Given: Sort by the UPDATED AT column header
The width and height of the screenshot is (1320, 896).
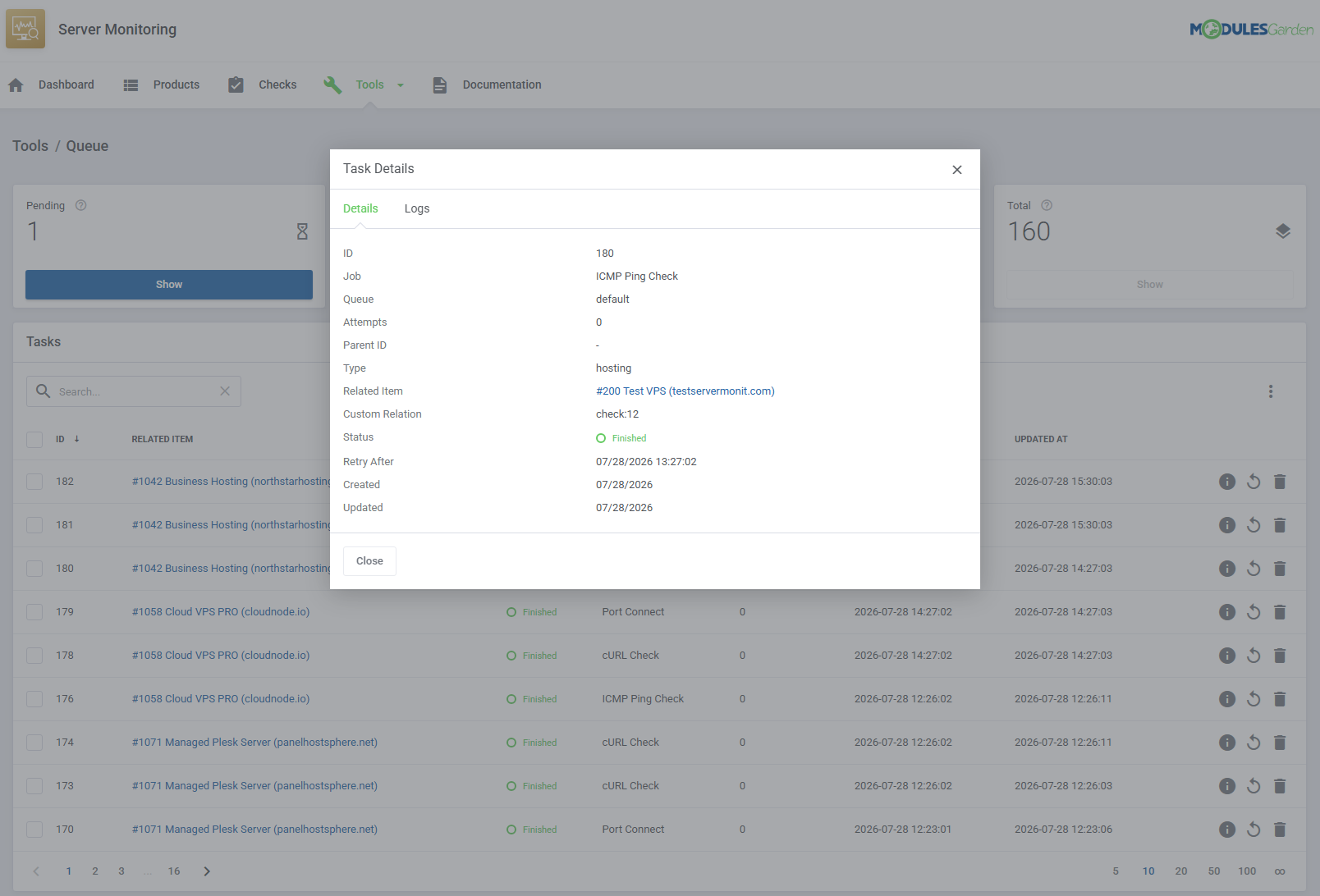Looking at the screenshot, I should tap(1041, 439).
